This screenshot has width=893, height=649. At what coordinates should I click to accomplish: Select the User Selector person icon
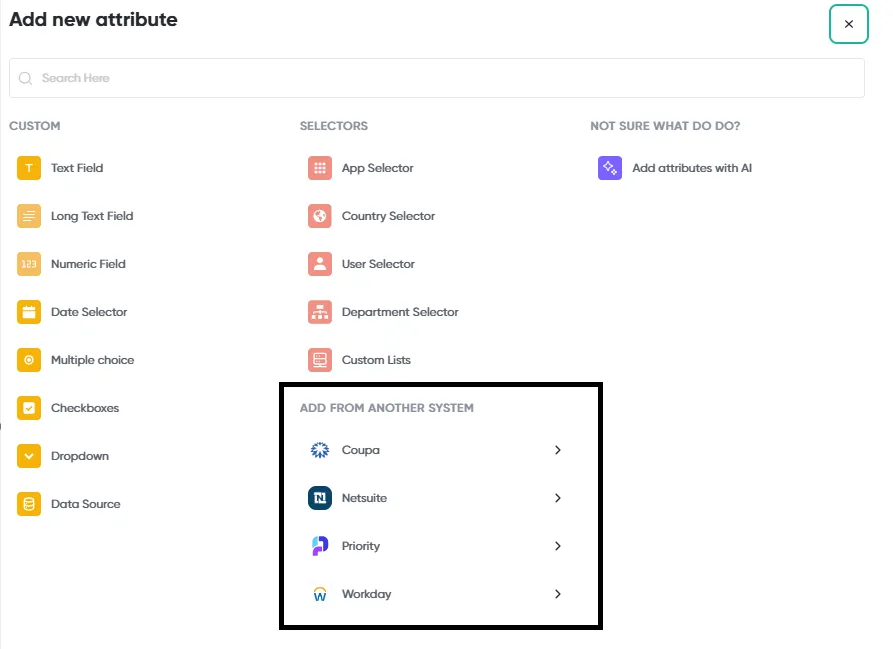pos(319,264)
